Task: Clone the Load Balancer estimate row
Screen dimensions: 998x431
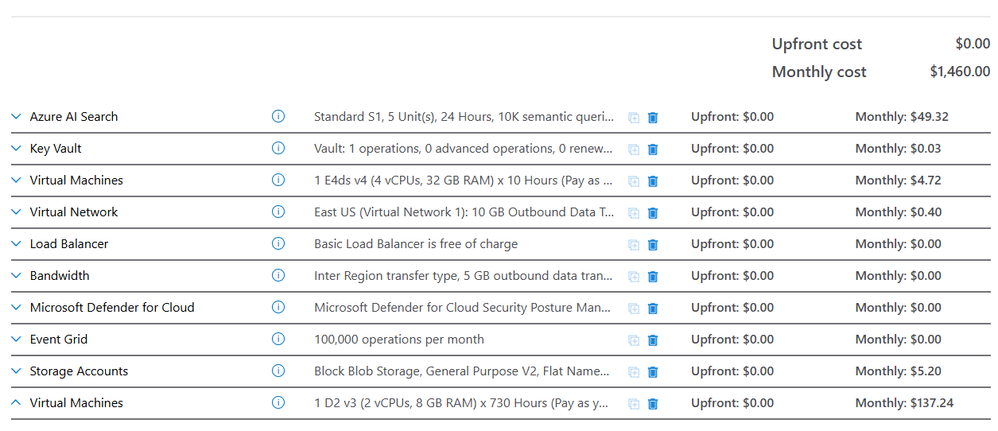Action: pyautogui.click(x=633, y=245)
